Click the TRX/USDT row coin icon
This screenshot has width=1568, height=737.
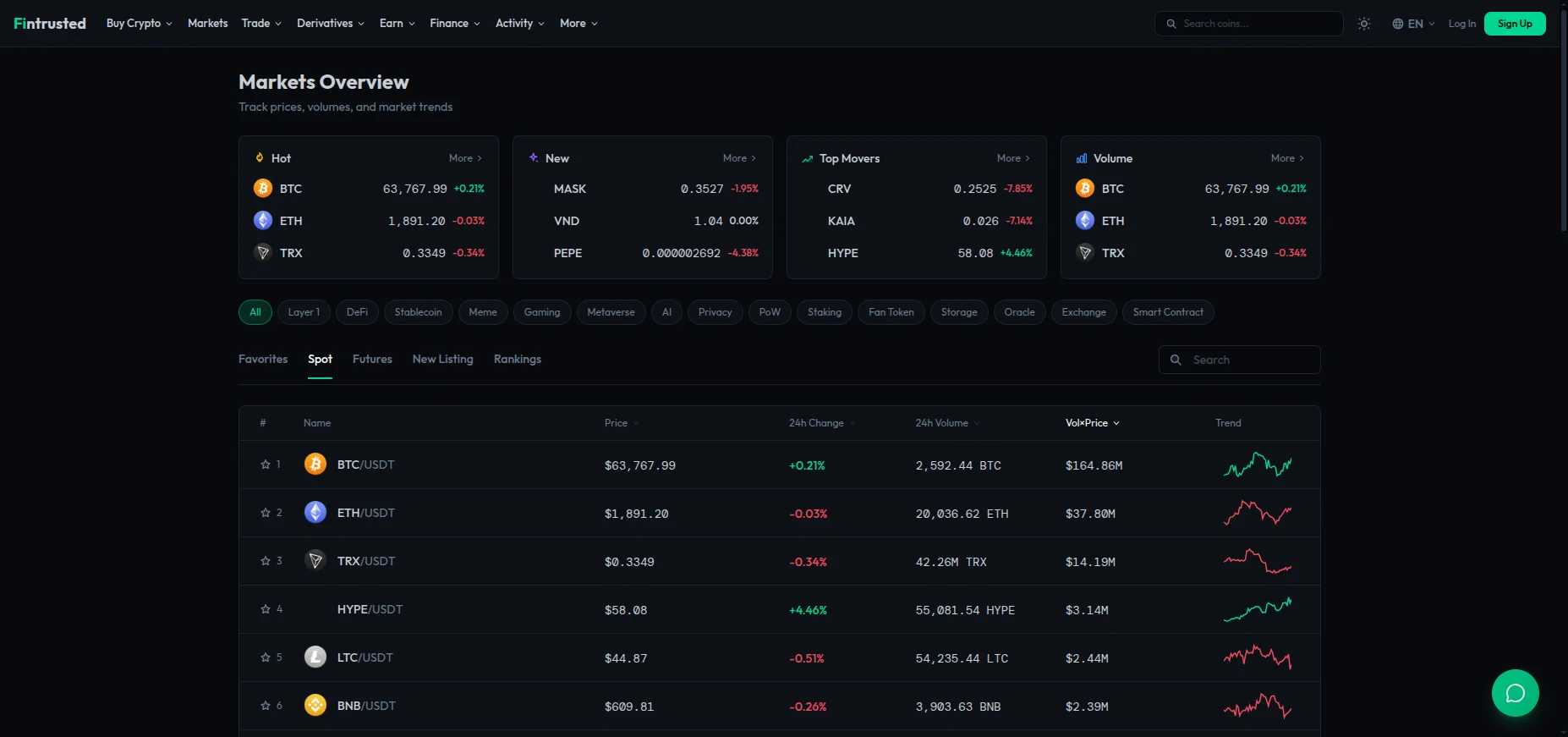tap(315, 561)
